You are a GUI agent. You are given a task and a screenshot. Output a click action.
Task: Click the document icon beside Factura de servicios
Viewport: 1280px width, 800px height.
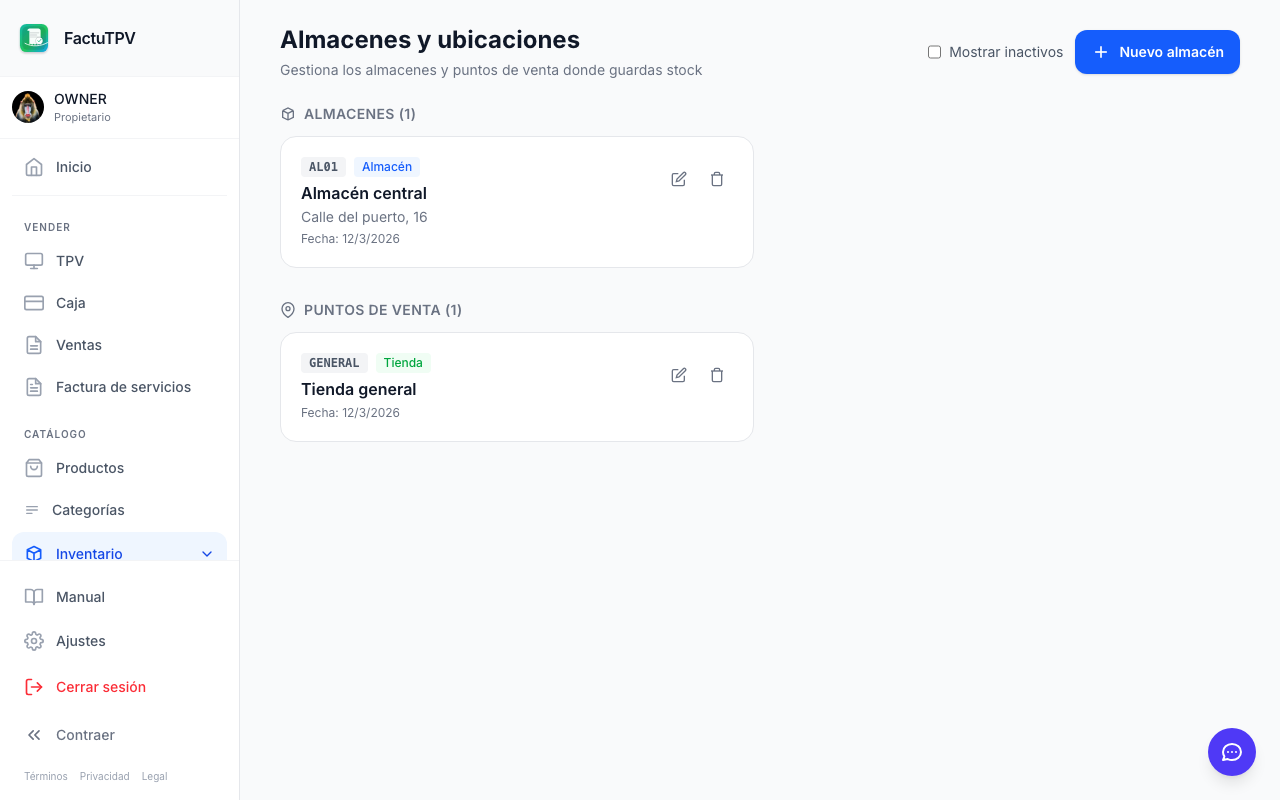tap(34, 387)
